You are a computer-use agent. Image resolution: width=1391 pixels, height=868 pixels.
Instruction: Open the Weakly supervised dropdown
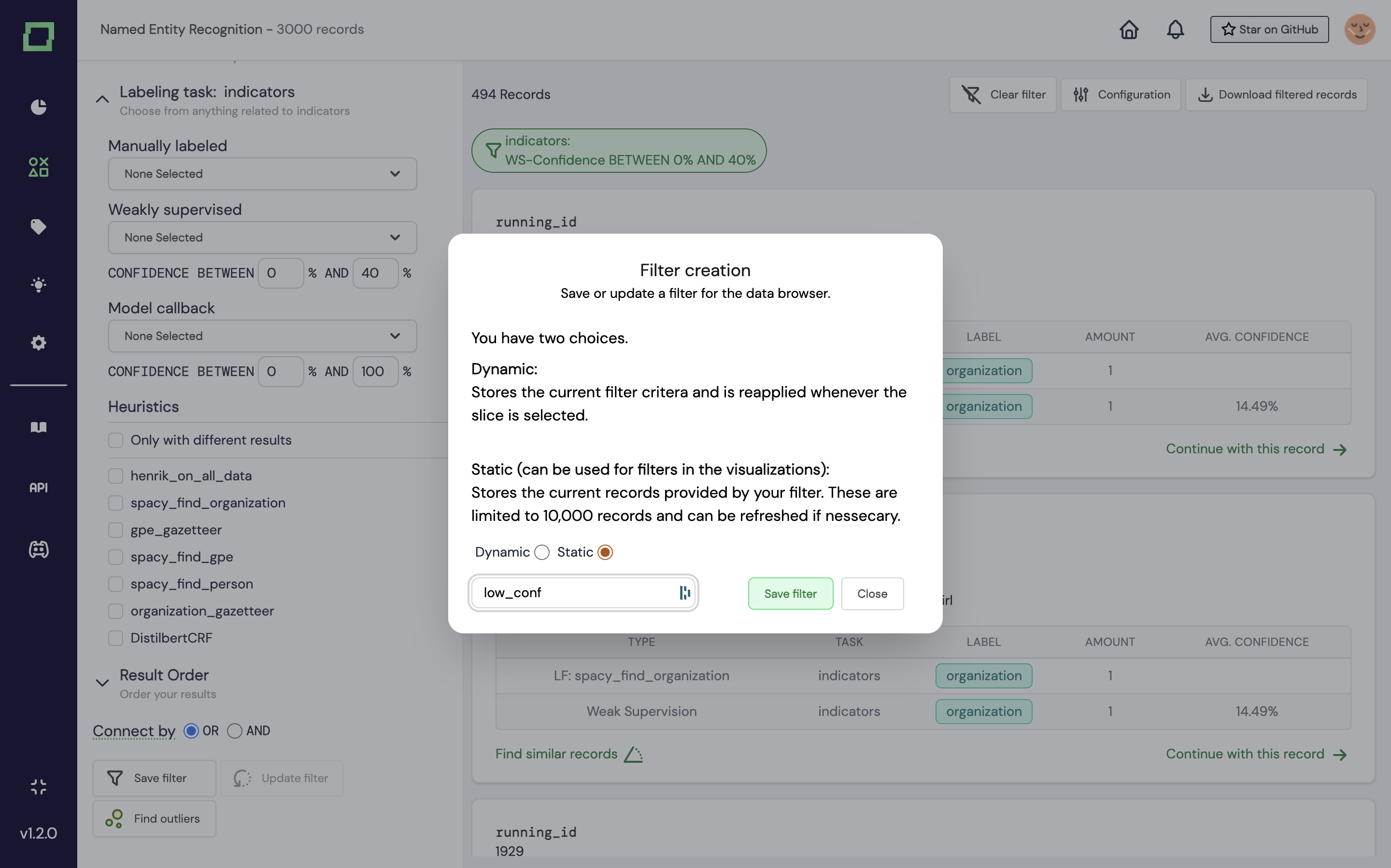[x=262, y=237]
